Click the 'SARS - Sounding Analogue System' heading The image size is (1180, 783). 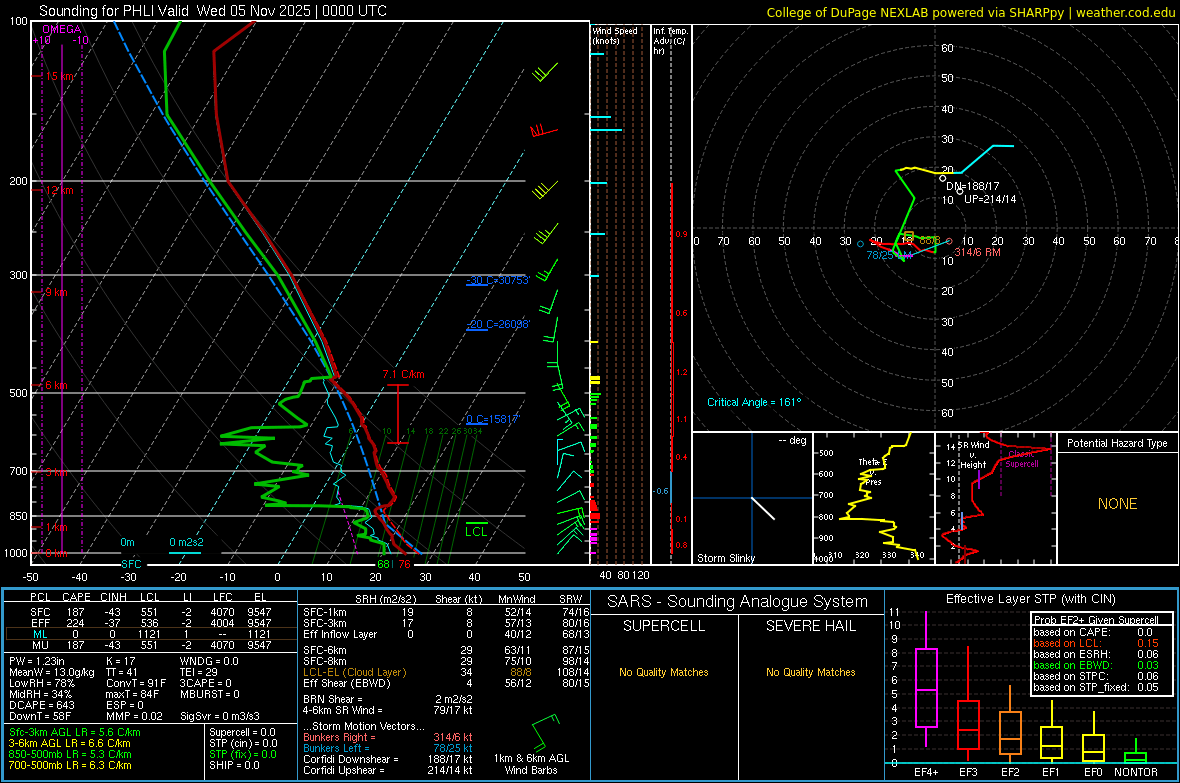point(738,602)
